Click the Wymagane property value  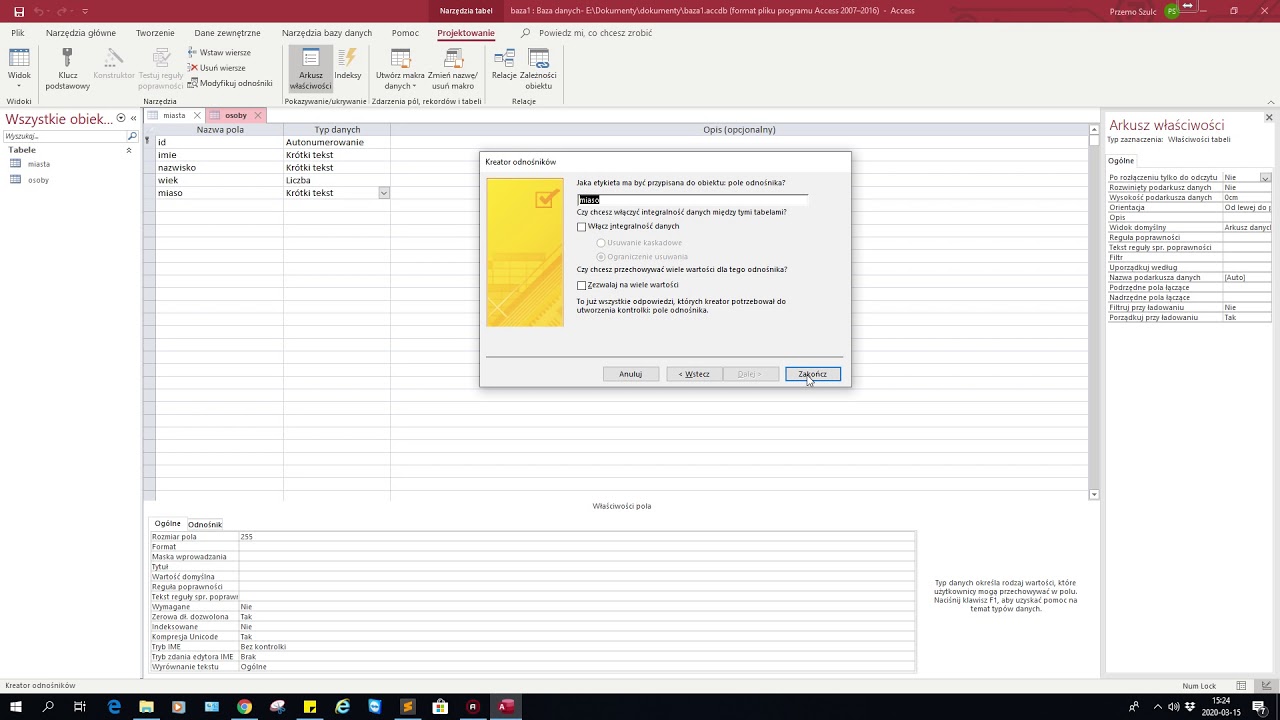[577, 607]
